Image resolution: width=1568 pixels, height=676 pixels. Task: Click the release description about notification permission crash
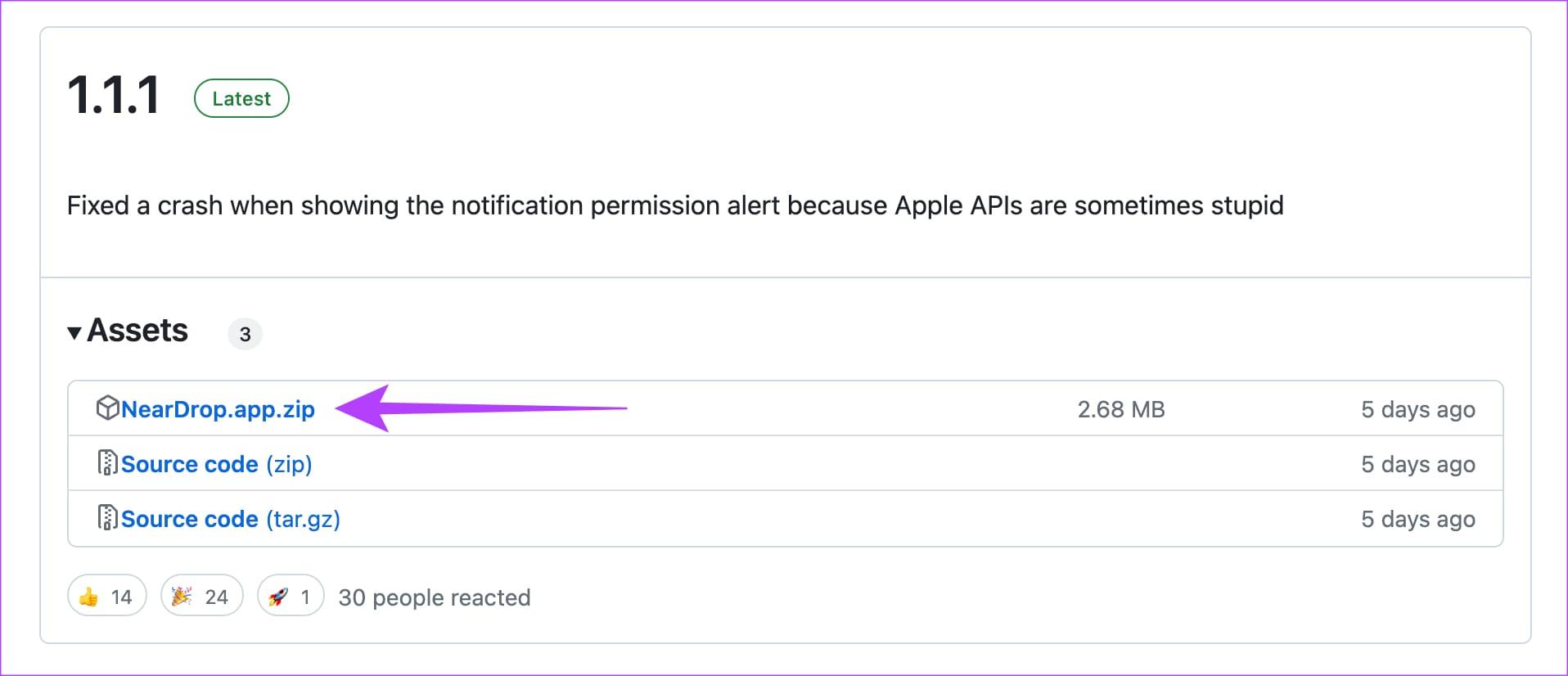coord(675,205)
